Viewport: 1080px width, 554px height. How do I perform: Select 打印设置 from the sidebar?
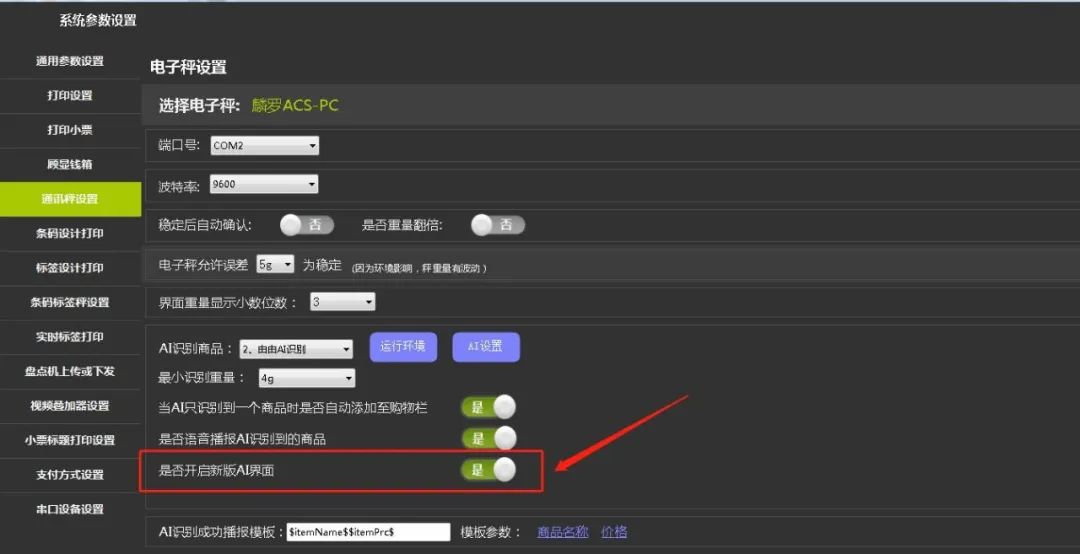[x=70, y=96]
